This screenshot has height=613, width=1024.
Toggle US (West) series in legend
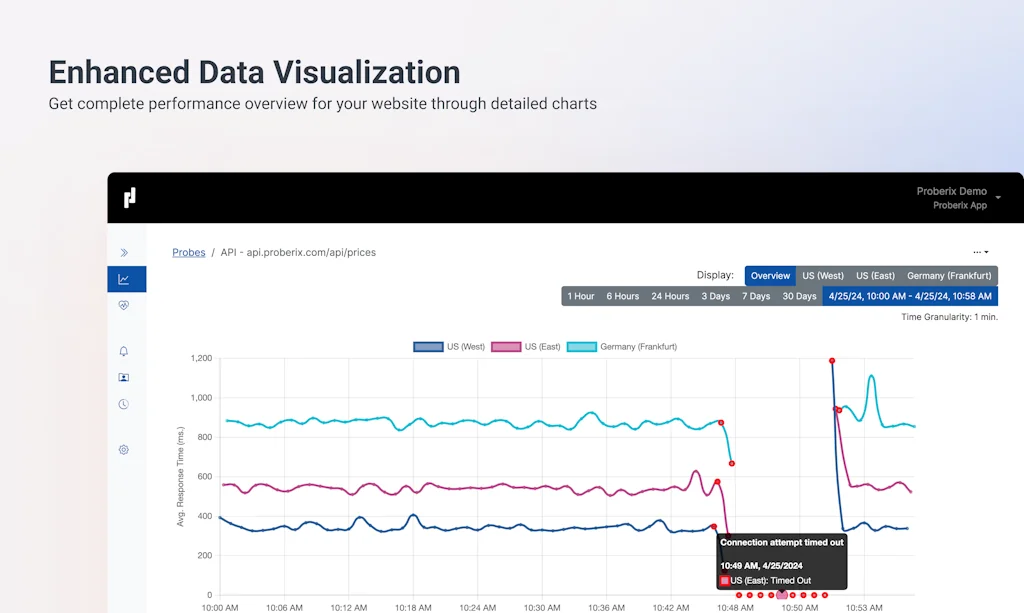click(449, 347)
